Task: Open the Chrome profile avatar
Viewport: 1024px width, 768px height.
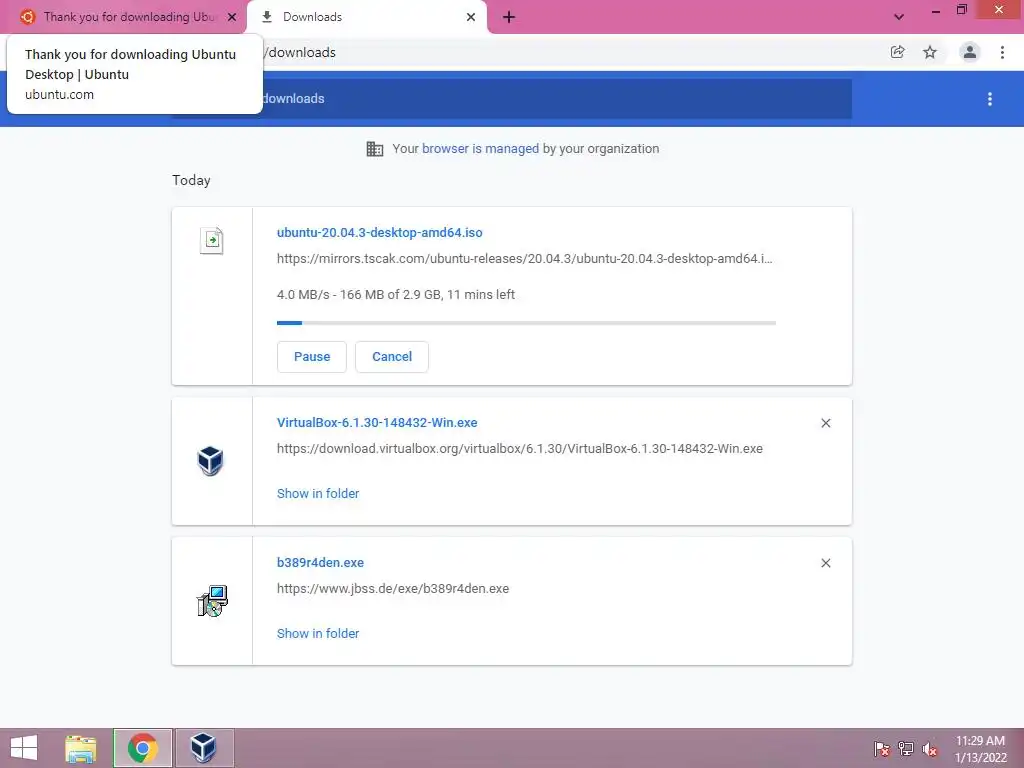Action: click(x=970, y=52)
